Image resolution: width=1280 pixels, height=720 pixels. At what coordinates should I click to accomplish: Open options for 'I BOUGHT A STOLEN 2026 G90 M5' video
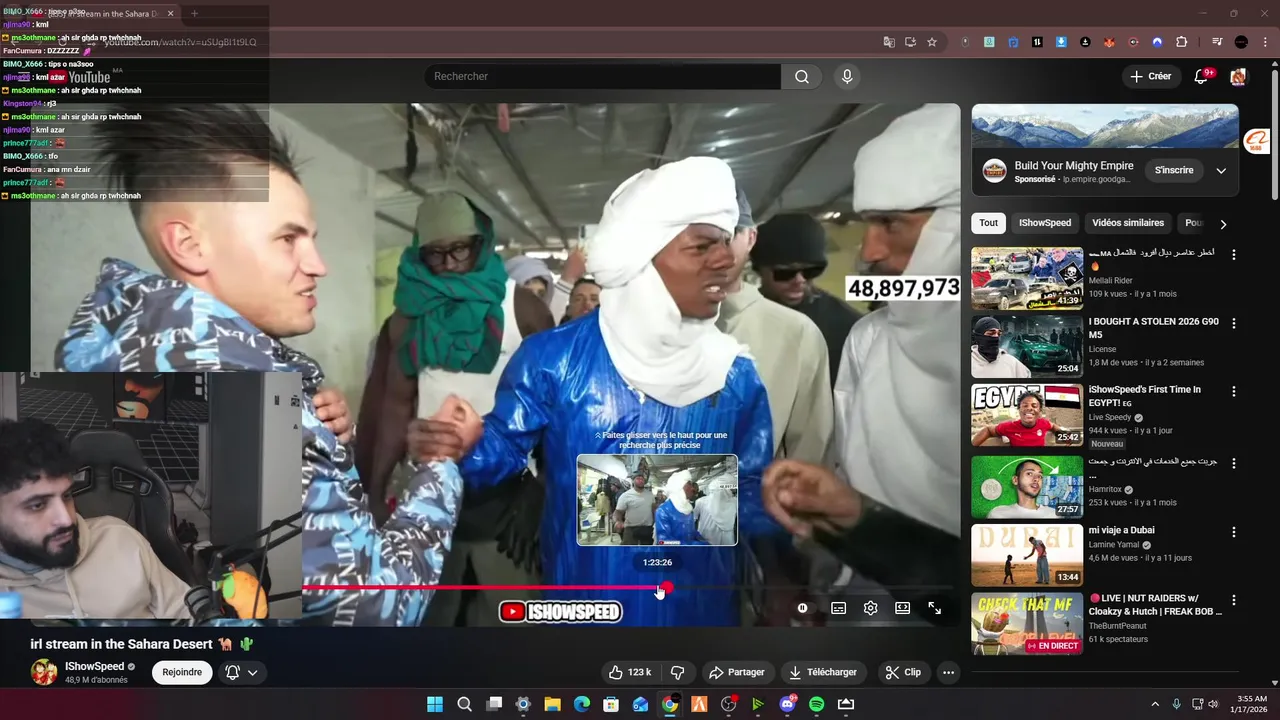(x=1233, y=323)
